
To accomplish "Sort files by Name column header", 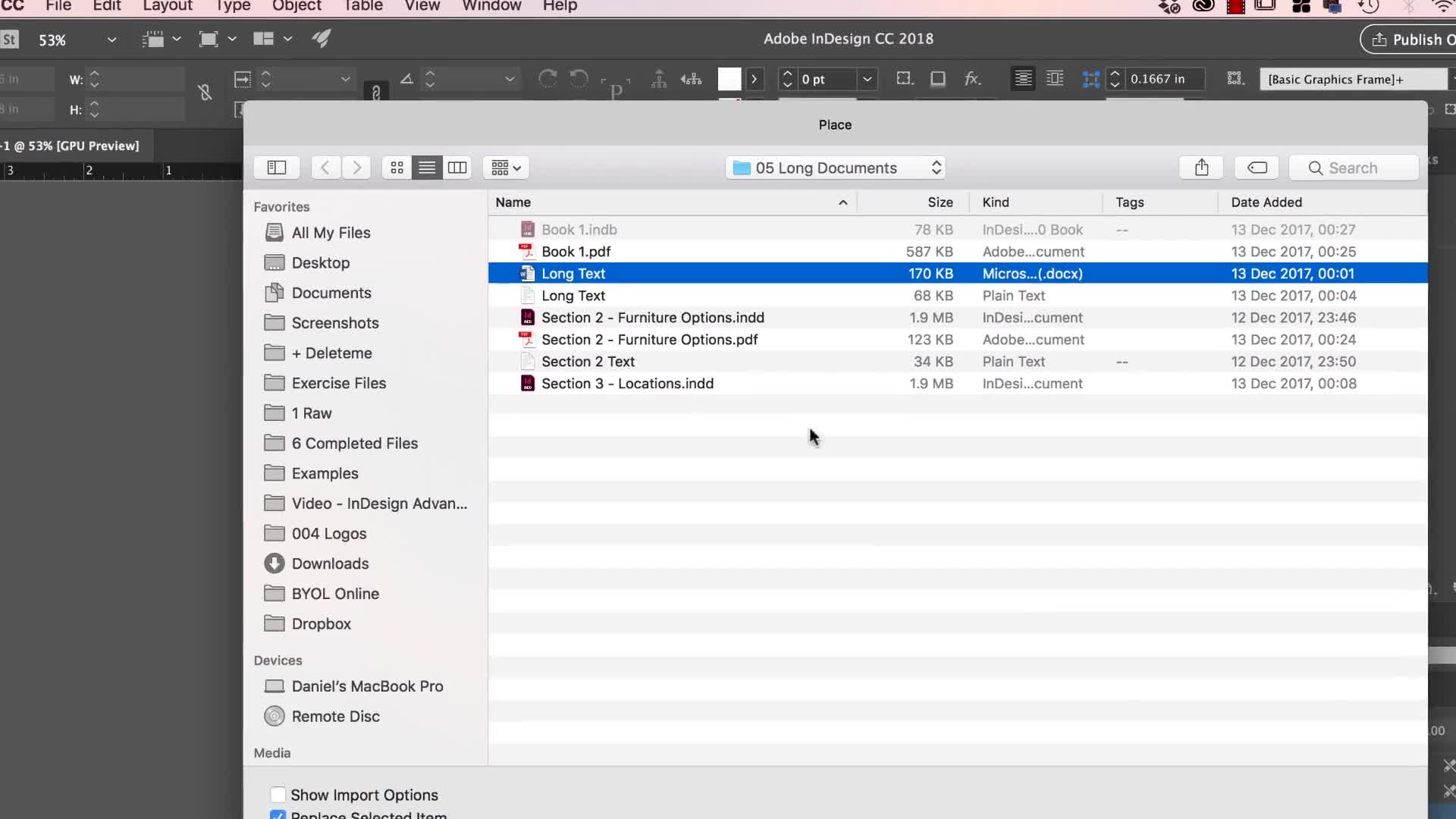I will tap(673, 202).
